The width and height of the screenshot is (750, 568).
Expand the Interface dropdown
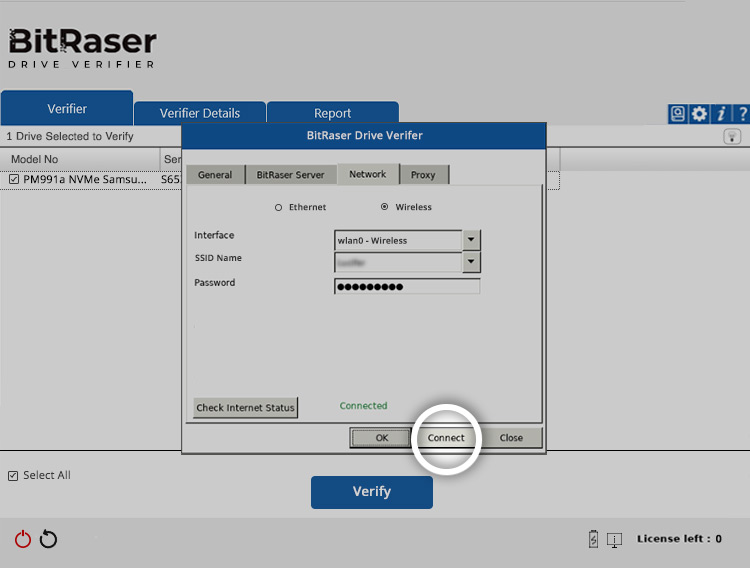472,240
